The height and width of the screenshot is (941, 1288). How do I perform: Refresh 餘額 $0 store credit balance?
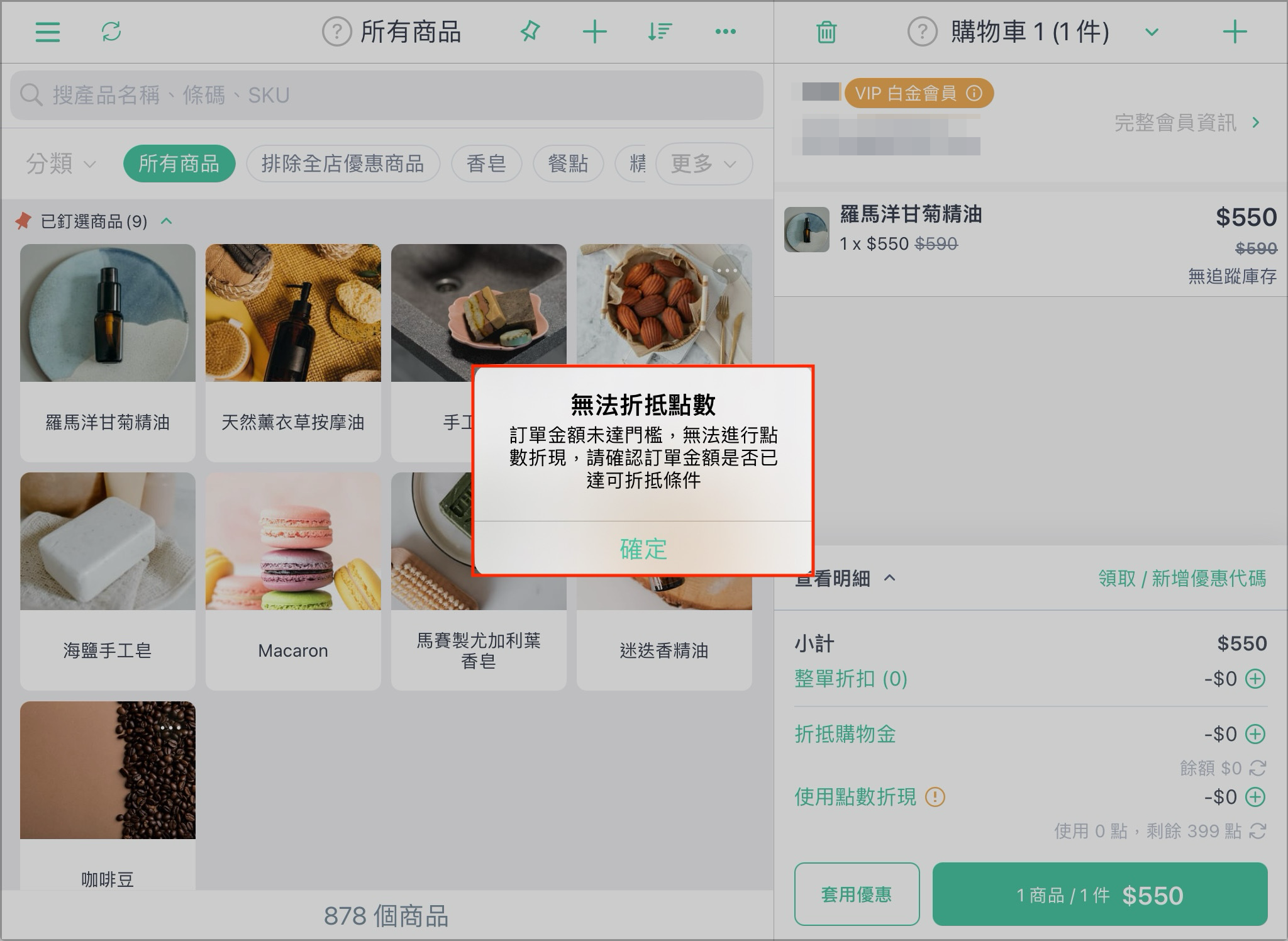1257,768
